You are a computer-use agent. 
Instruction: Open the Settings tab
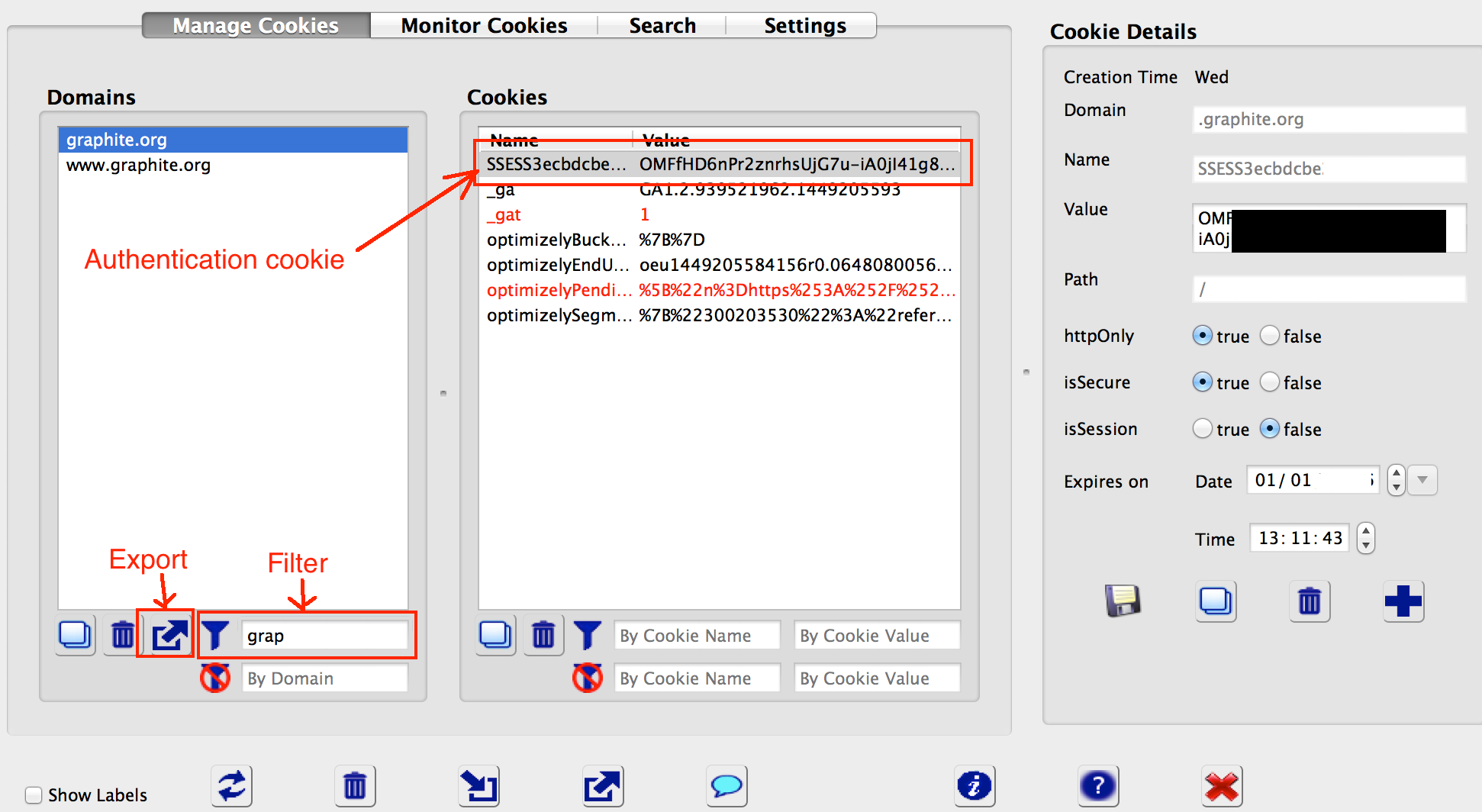tap(804, 25)
